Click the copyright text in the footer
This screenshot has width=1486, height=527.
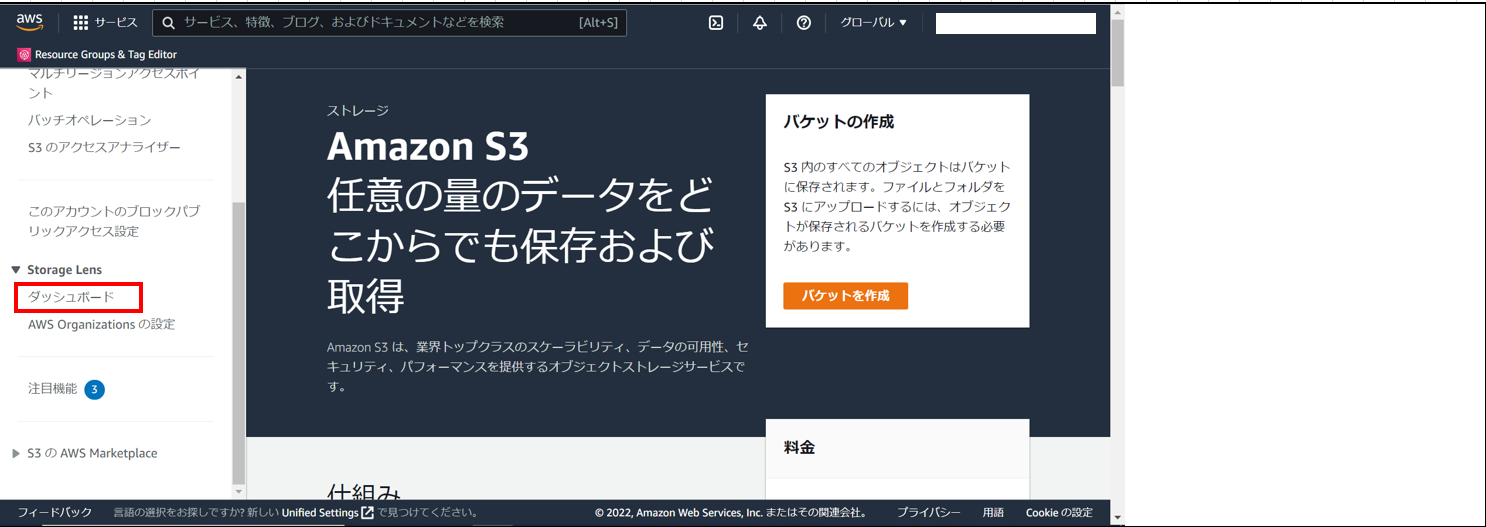point(730,513)
